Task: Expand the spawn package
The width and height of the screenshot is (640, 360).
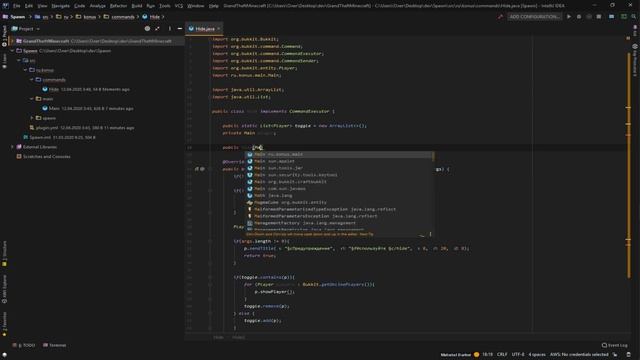Action: (32, 118)
